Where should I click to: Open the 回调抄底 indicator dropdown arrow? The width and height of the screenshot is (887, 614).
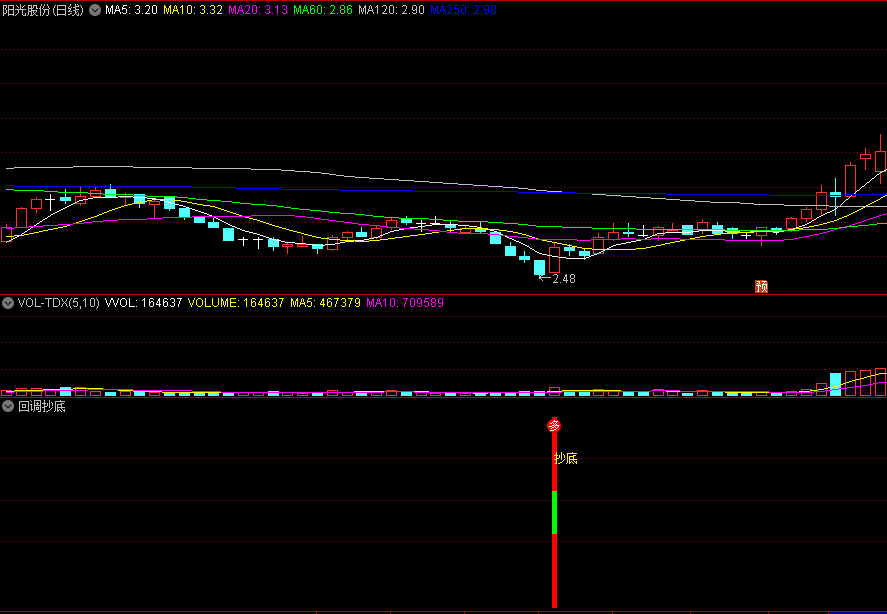8,406
